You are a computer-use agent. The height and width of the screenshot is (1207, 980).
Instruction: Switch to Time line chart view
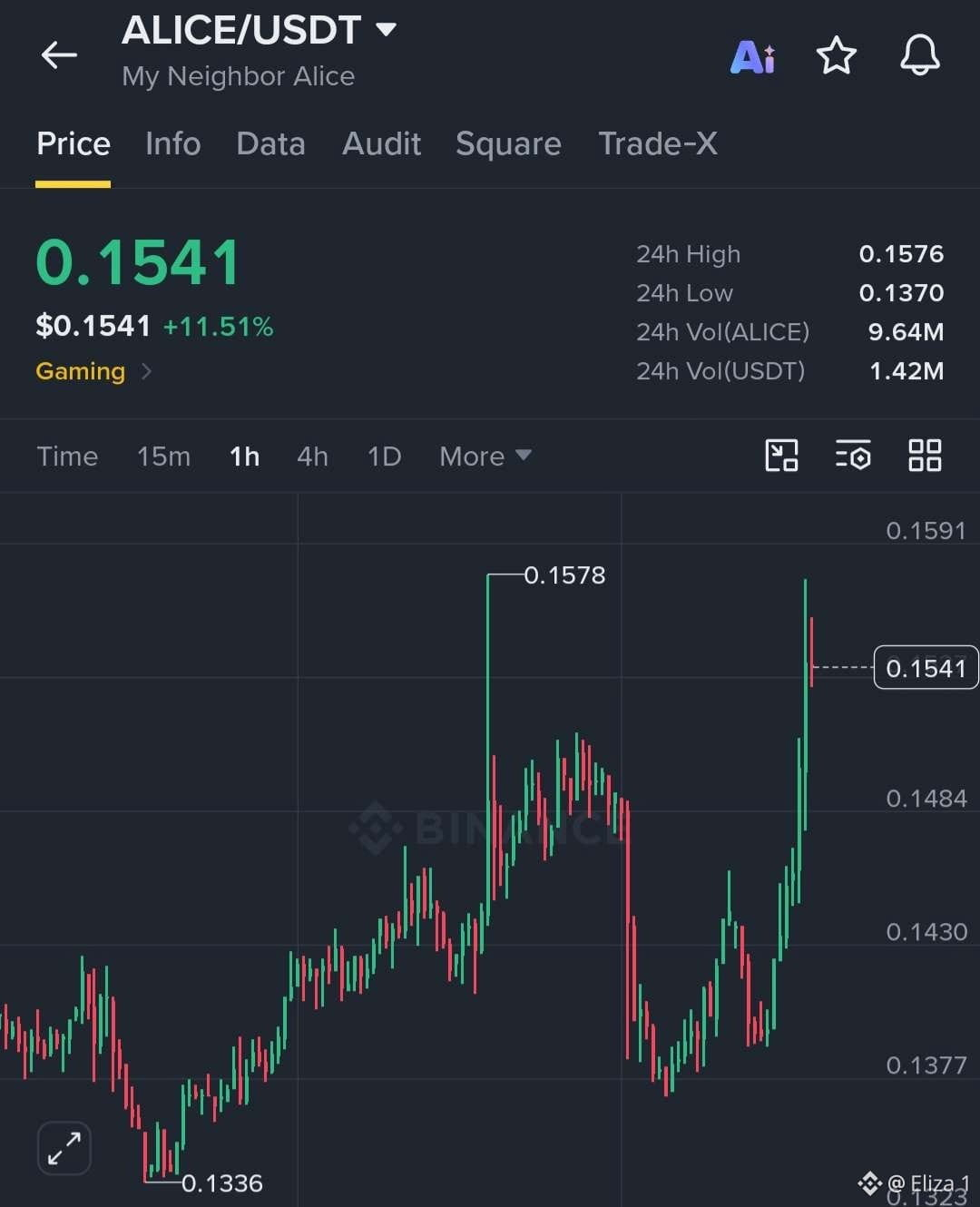(x=67, y=456)
